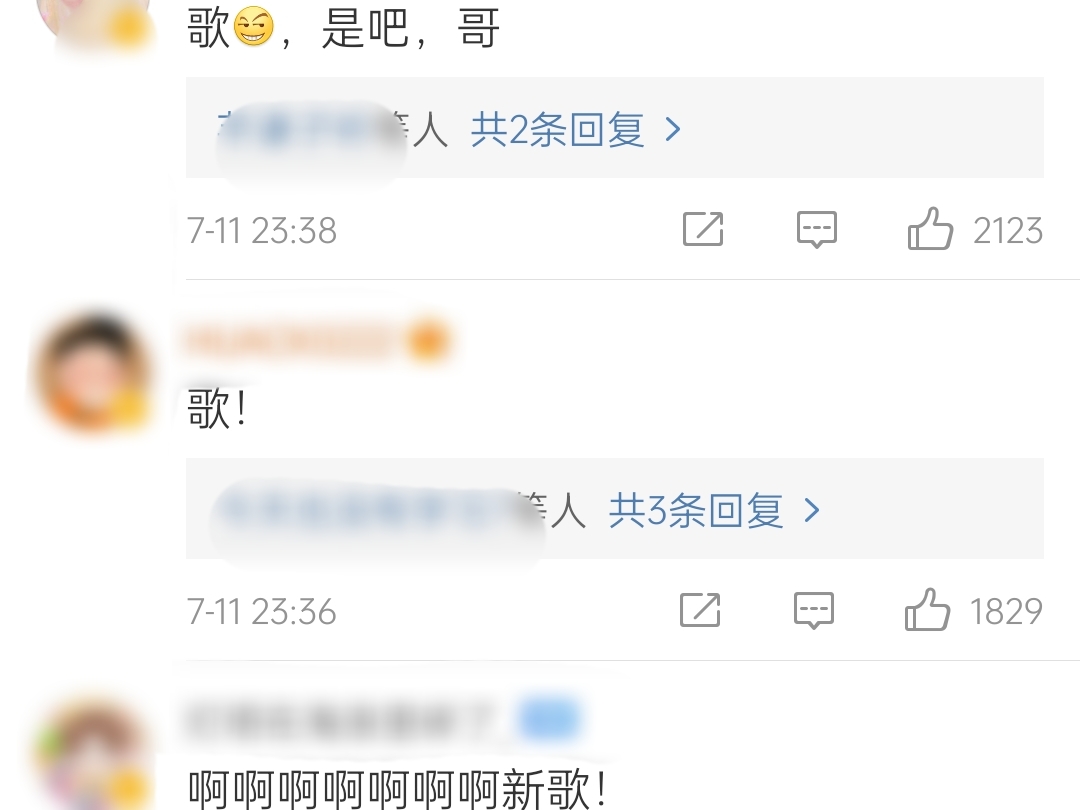The image size is (1080, 810).
Task: Select the 歌! comment text
Action: 218,408
